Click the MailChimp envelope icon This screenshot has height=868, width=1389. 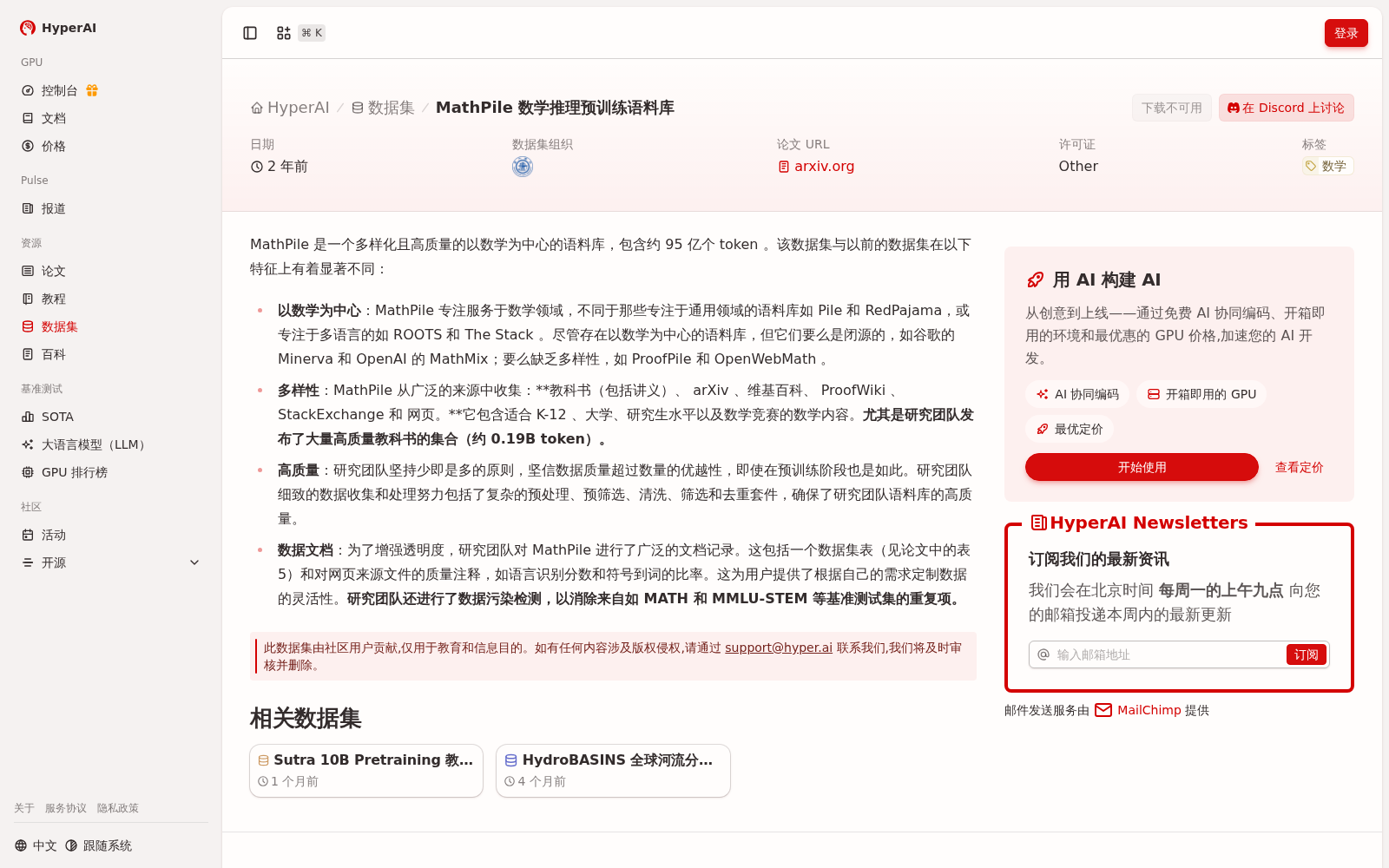[1103, 710]
